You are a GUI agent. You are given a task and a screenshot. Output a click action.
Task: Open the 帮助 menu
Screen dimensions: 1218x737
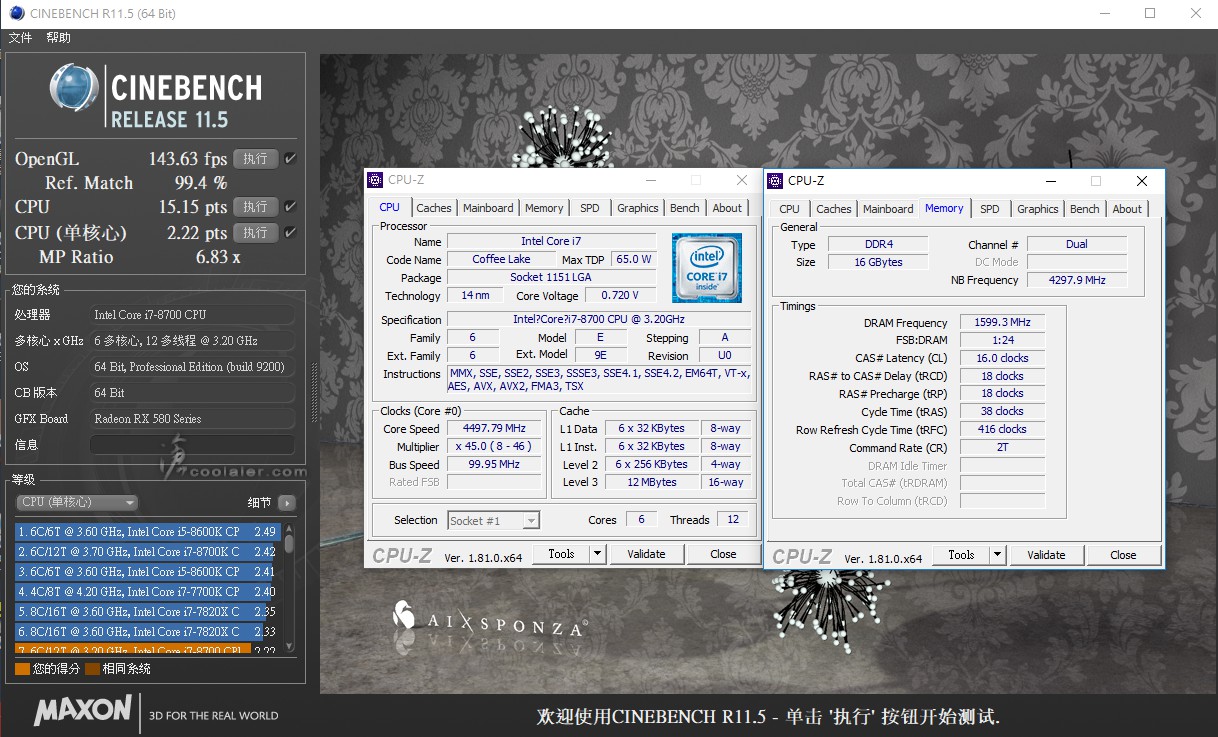58,38
